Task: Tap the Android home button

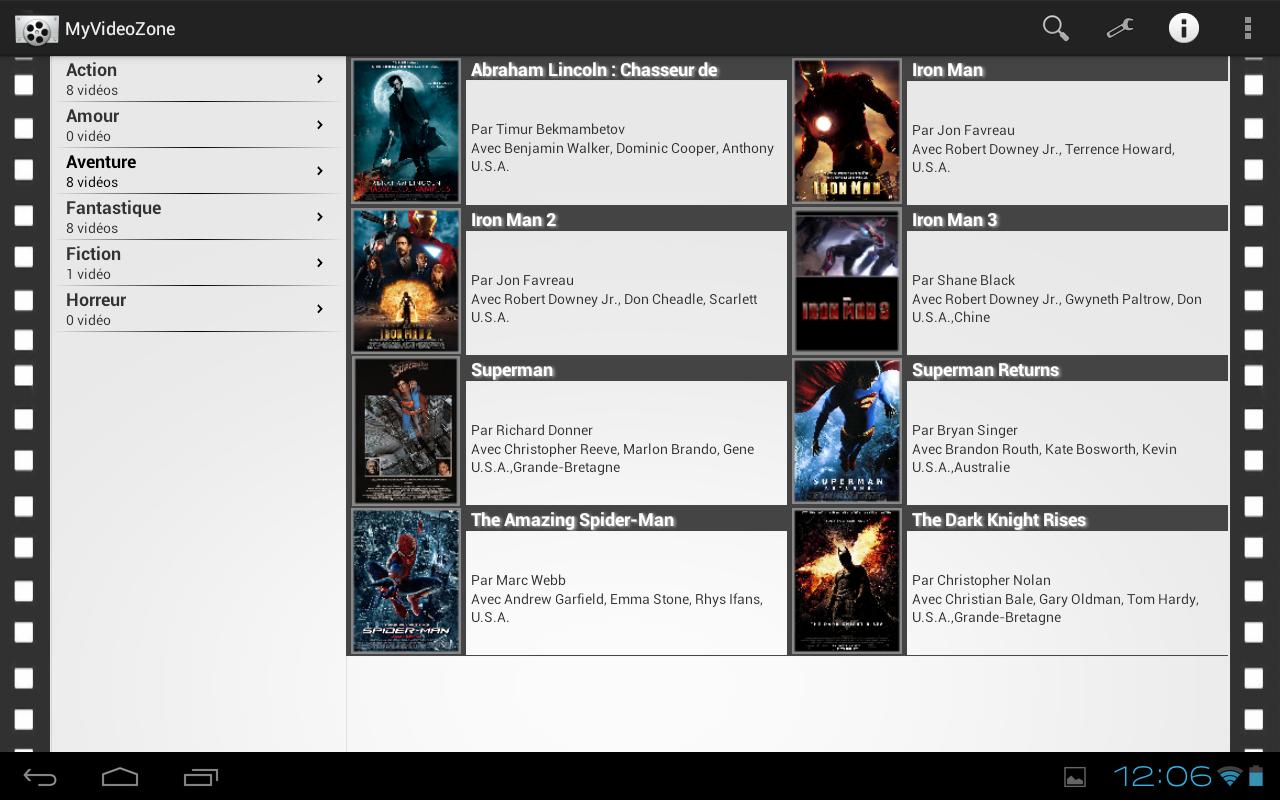Action: (120, 777)
